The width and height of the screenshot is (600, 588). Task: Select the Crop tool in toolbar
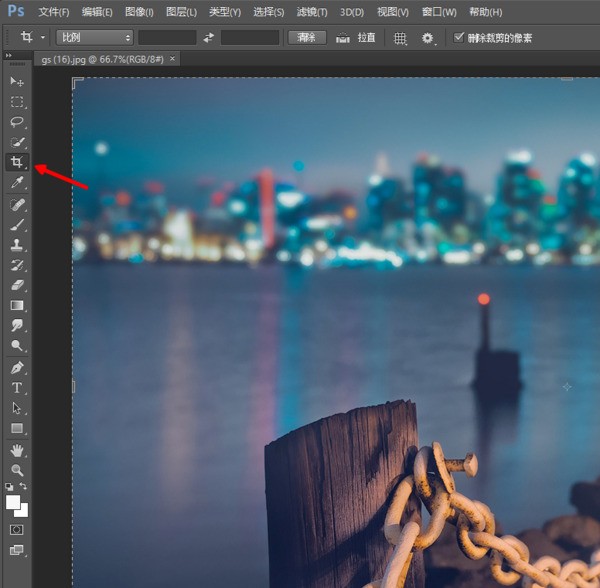pos(17,163)
